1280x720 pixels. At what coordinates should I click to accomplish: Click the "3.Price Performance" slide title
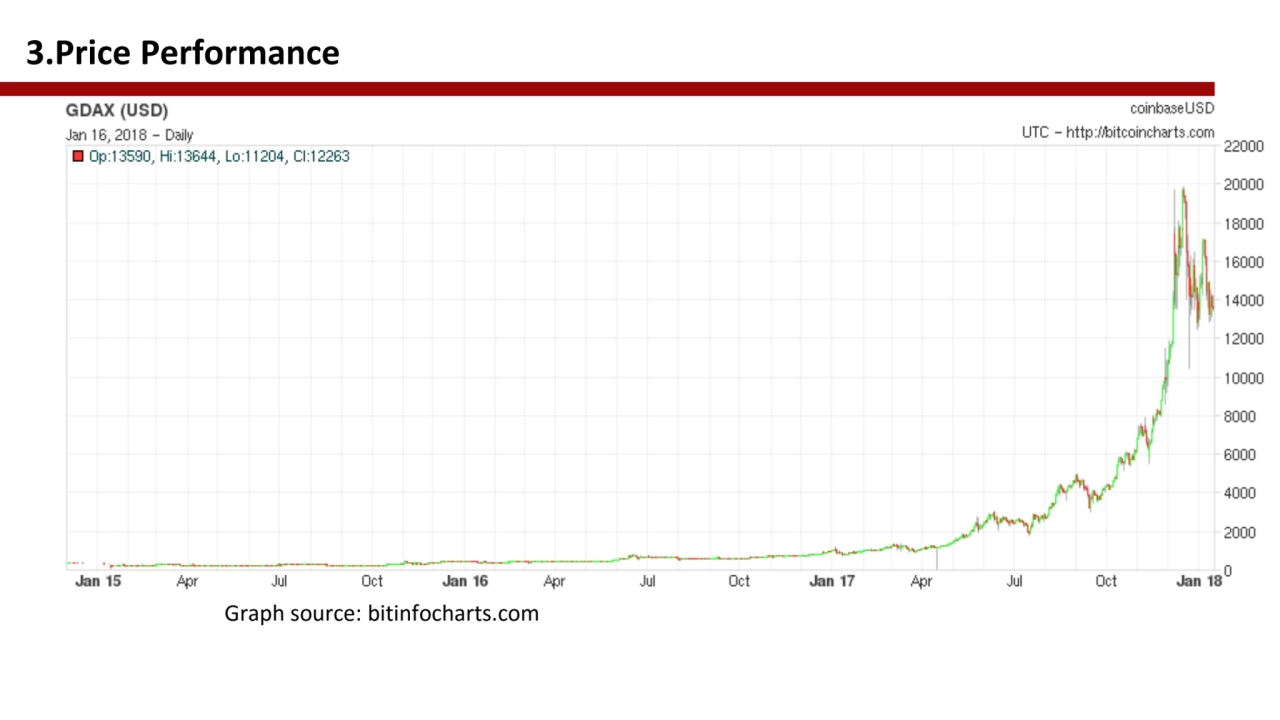click(x=183, y=52)
